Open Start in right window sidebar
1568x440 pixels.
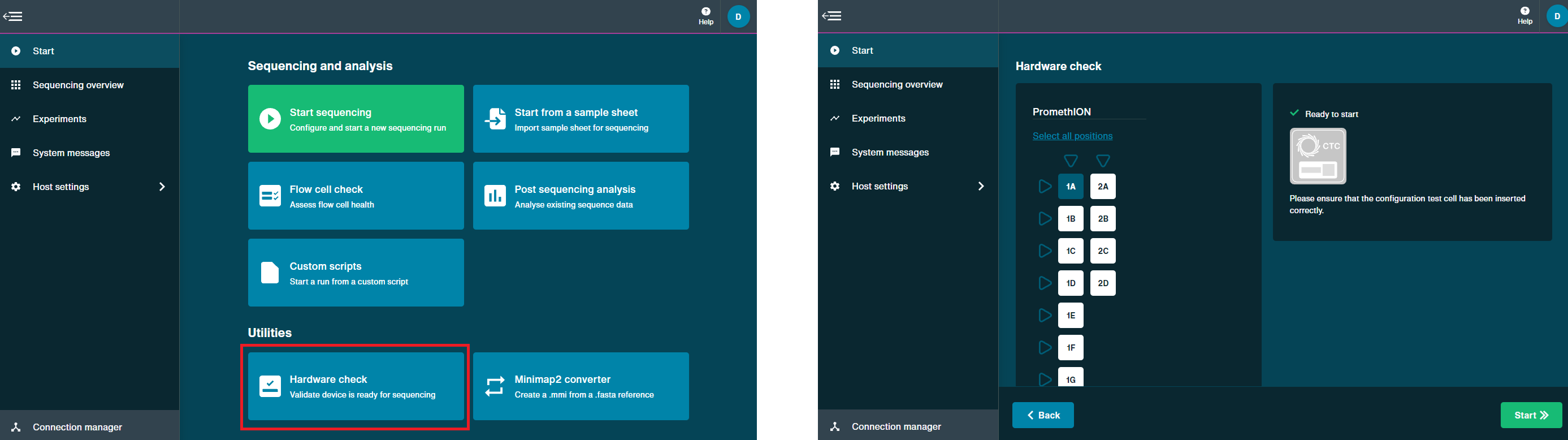coord(908,50)
